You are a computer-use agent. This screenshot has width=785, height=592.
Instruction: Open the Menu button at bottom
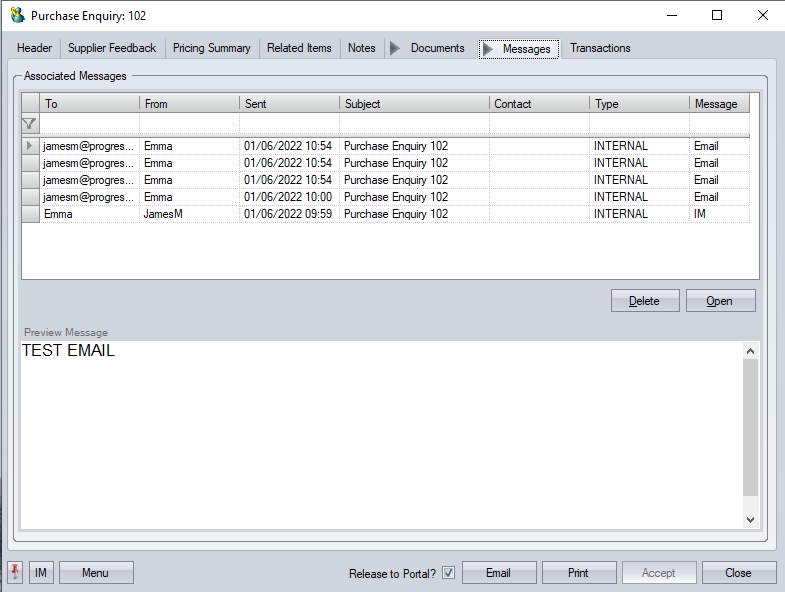click(96, 573)
